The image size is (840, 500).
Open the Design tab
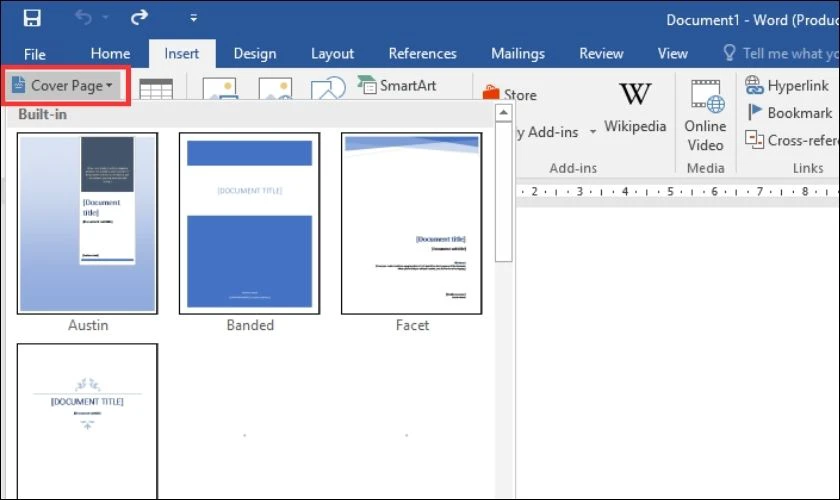255,54
